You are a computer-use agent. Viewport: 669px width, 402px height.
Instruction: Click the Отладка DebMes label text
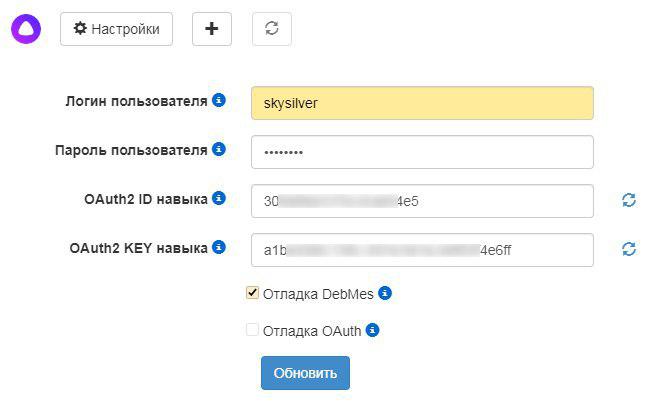pyautogui.click(x=318, y=294)
